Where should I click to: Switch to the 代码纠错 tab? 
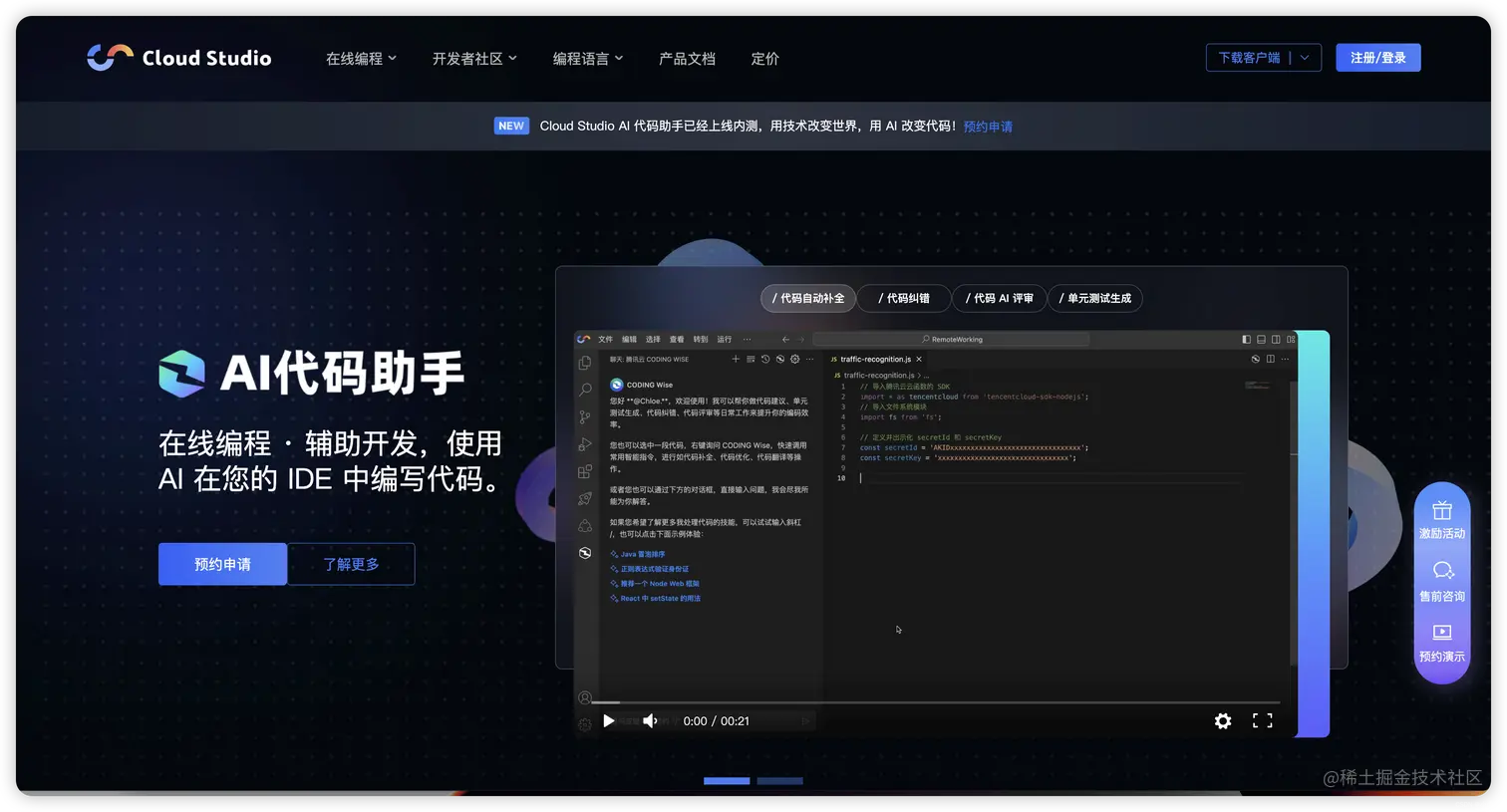click(x=903, y=298)
